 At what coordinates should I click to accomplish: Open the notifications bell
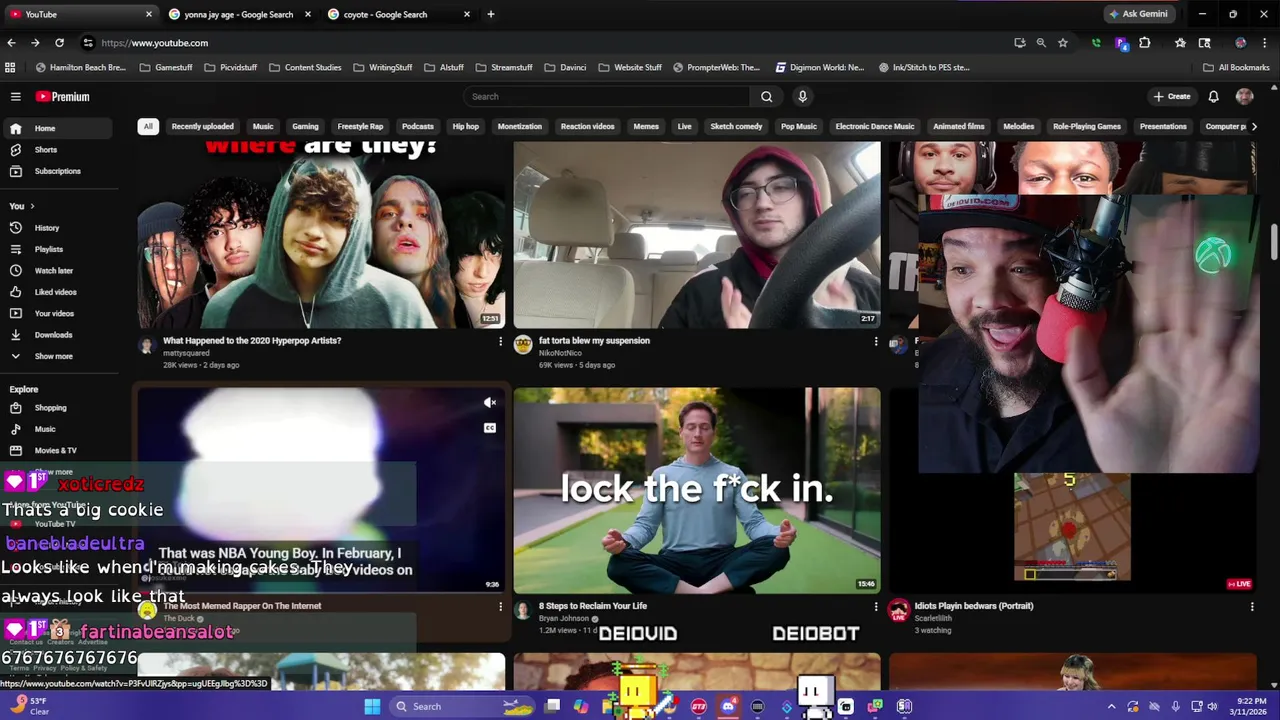tap(1213, 97)
